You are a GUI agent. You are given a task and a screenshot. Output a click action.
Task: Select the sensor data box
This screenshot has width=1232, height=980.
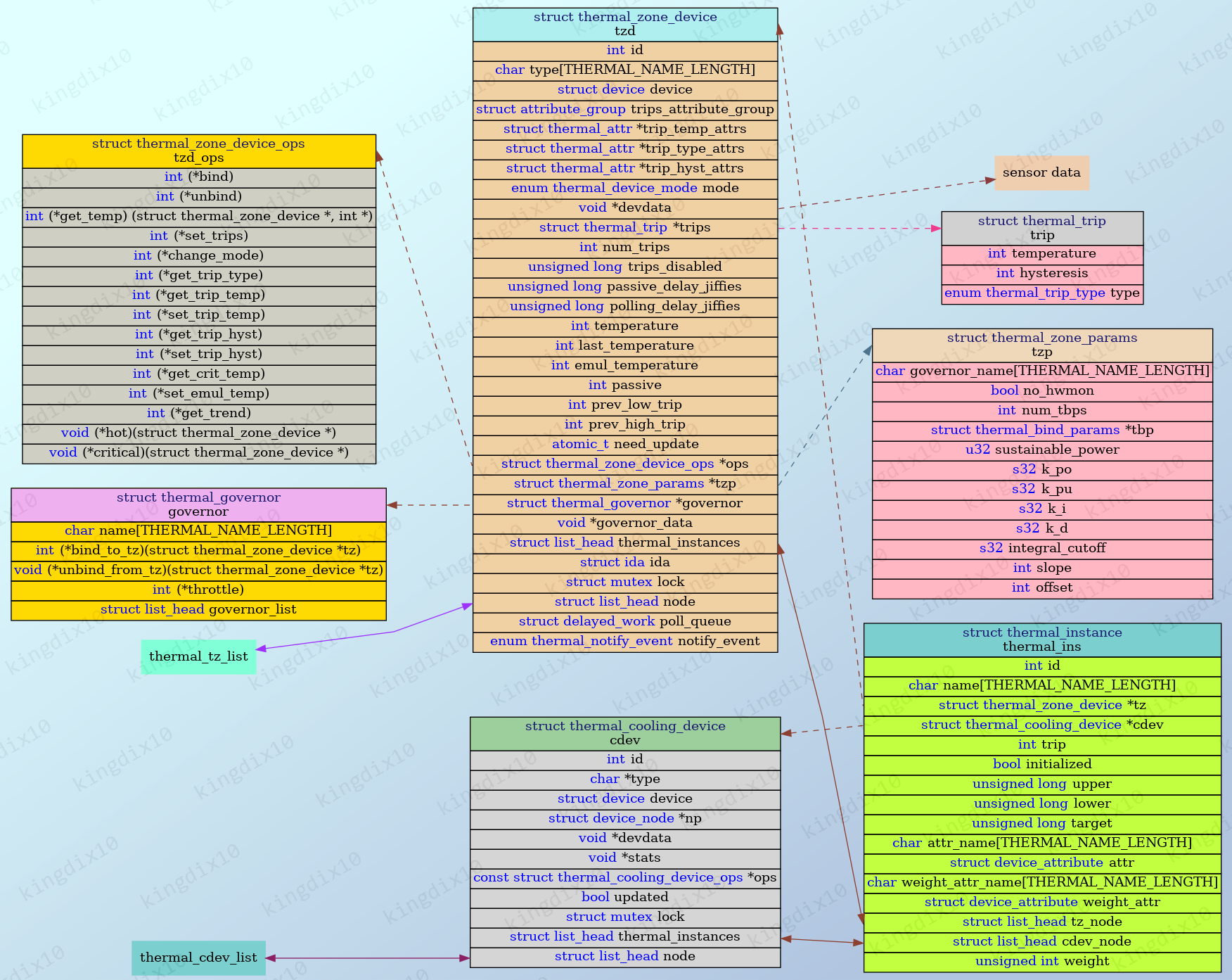1041,172
